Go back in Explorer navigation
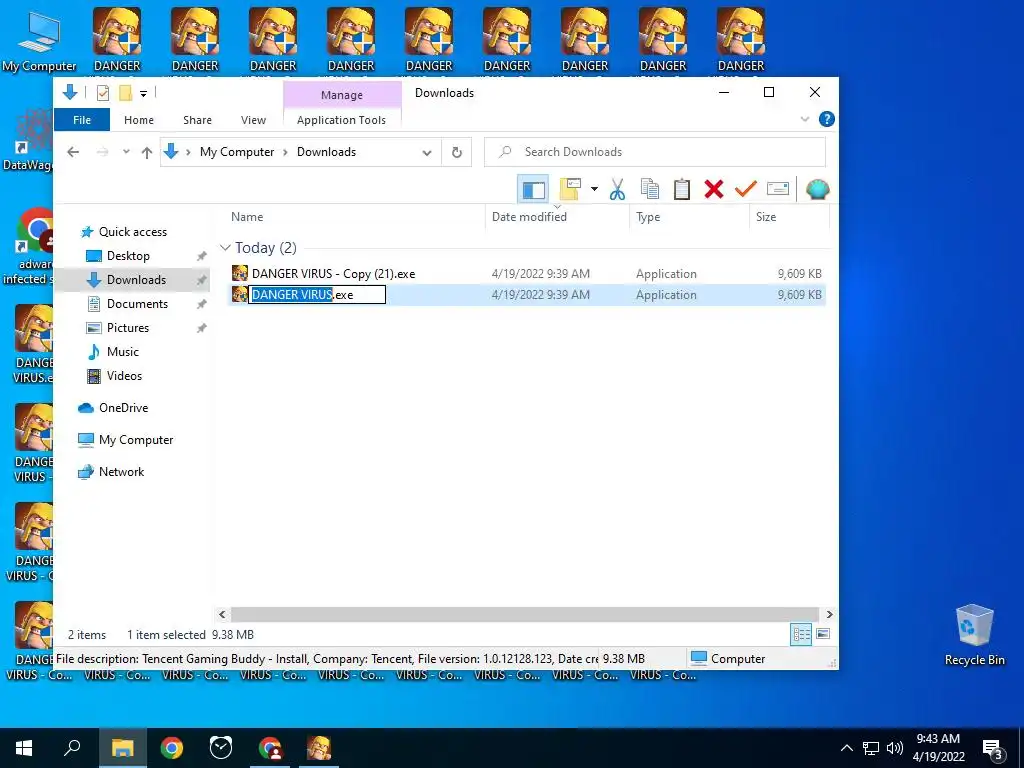This screenshot has width=1024, height=768. point(73,152)
